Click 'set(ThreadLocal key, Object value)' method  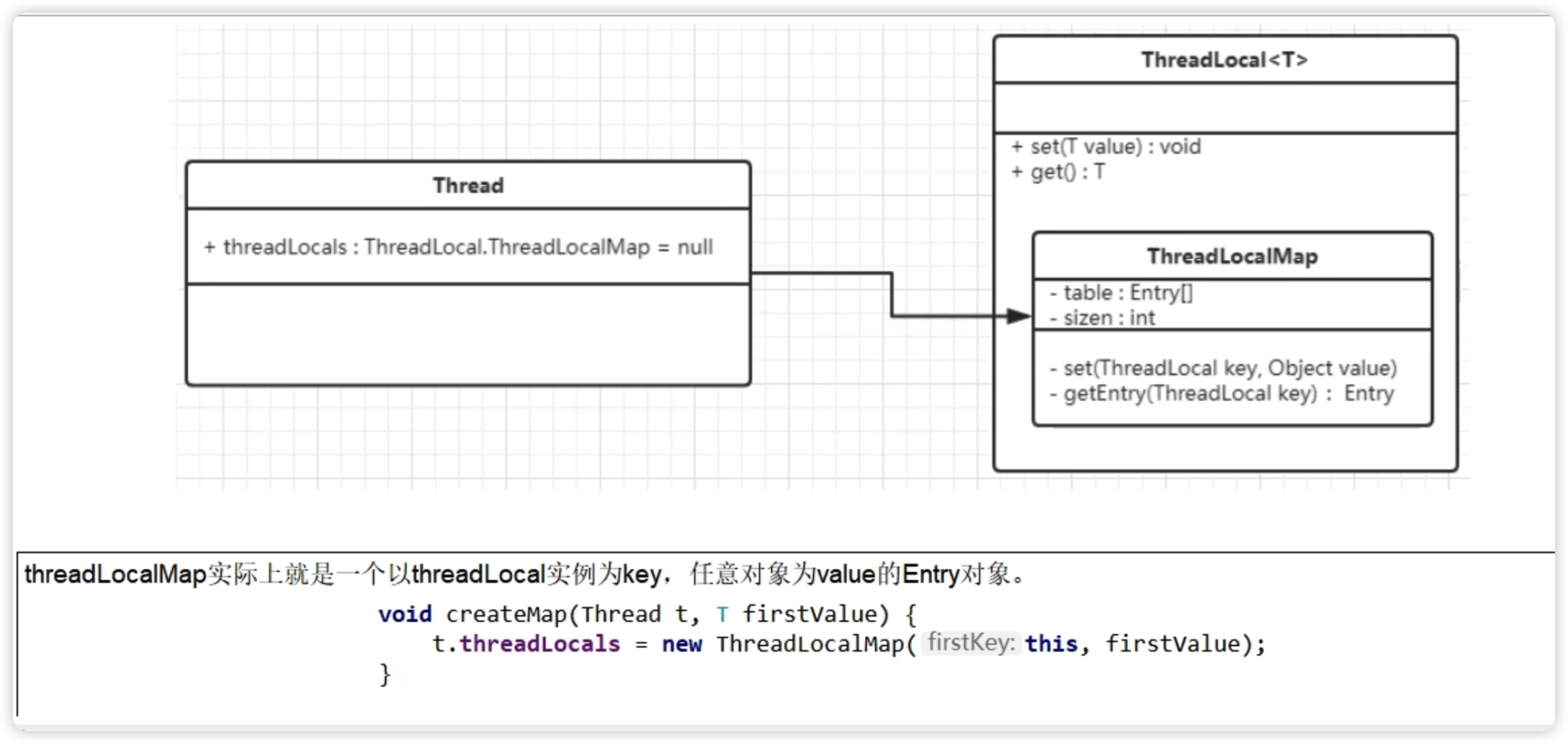(x=1223, y=368)
